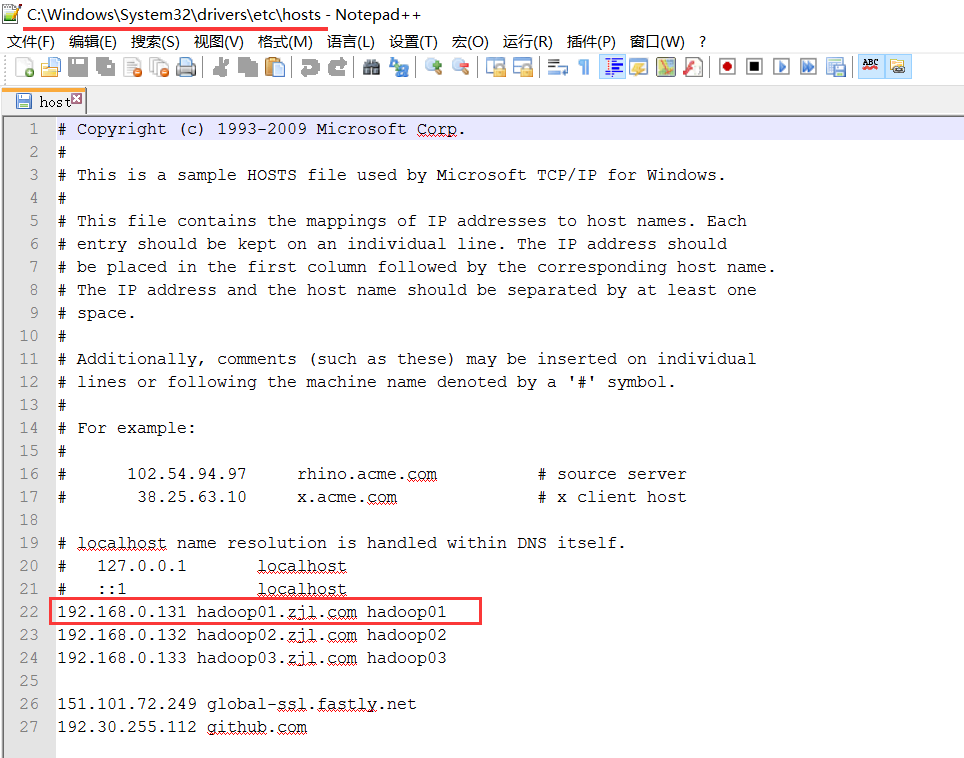Click 'global-ssl.fastly.net' on line 26

point(311,704)
